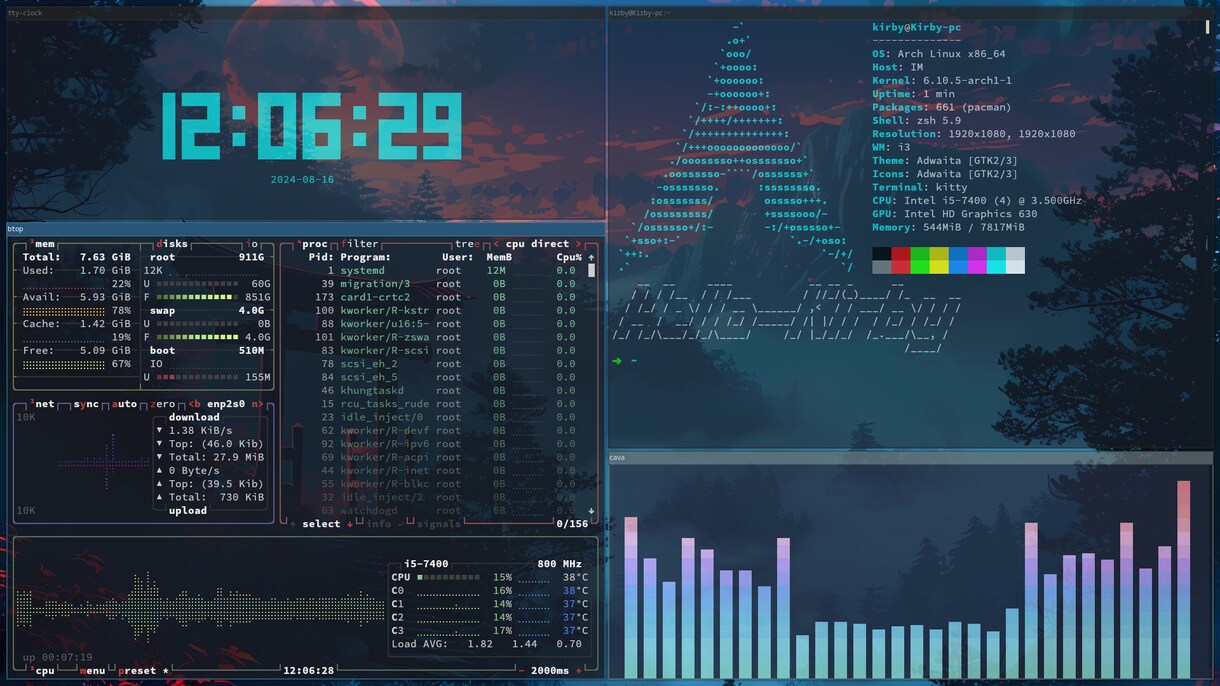Screen dimensions: 1220x686
Task: Click the yellow swatch in neofetch palette
Action: point(939,260)
